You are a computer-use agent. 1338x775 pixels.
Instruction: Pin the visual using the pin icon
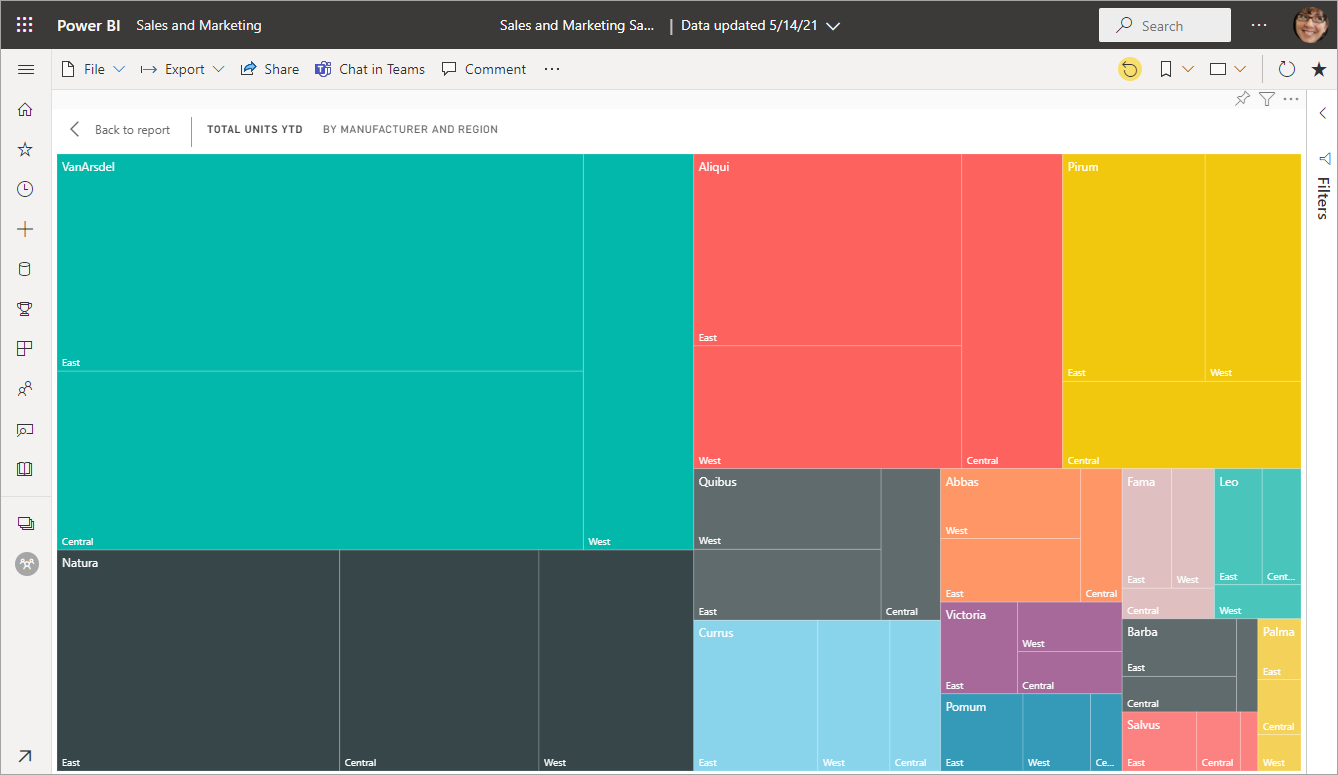click(1243, 98)
